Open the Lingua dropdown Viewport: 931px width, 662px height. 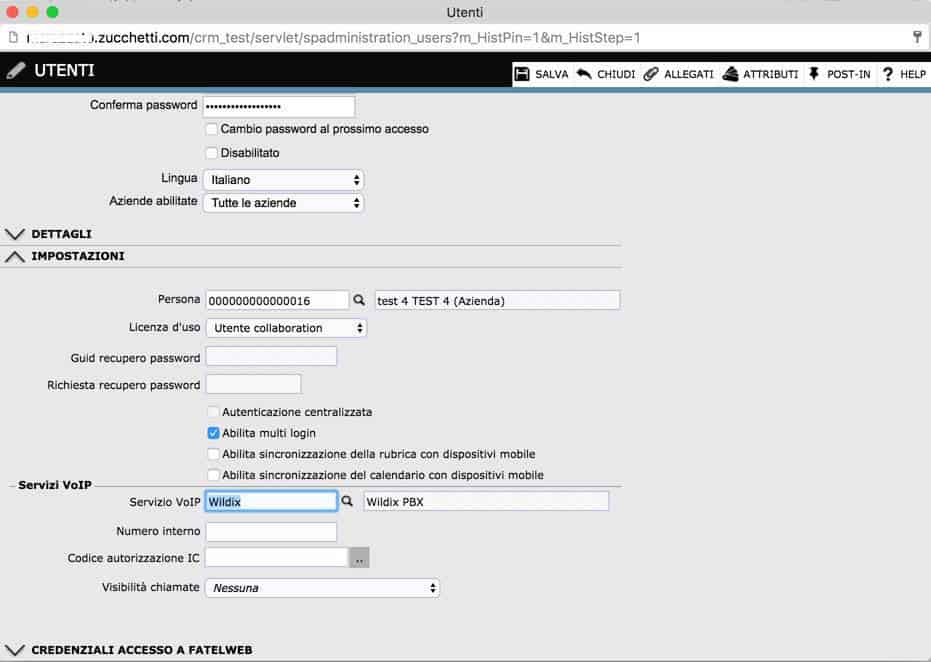click(283, 180)
